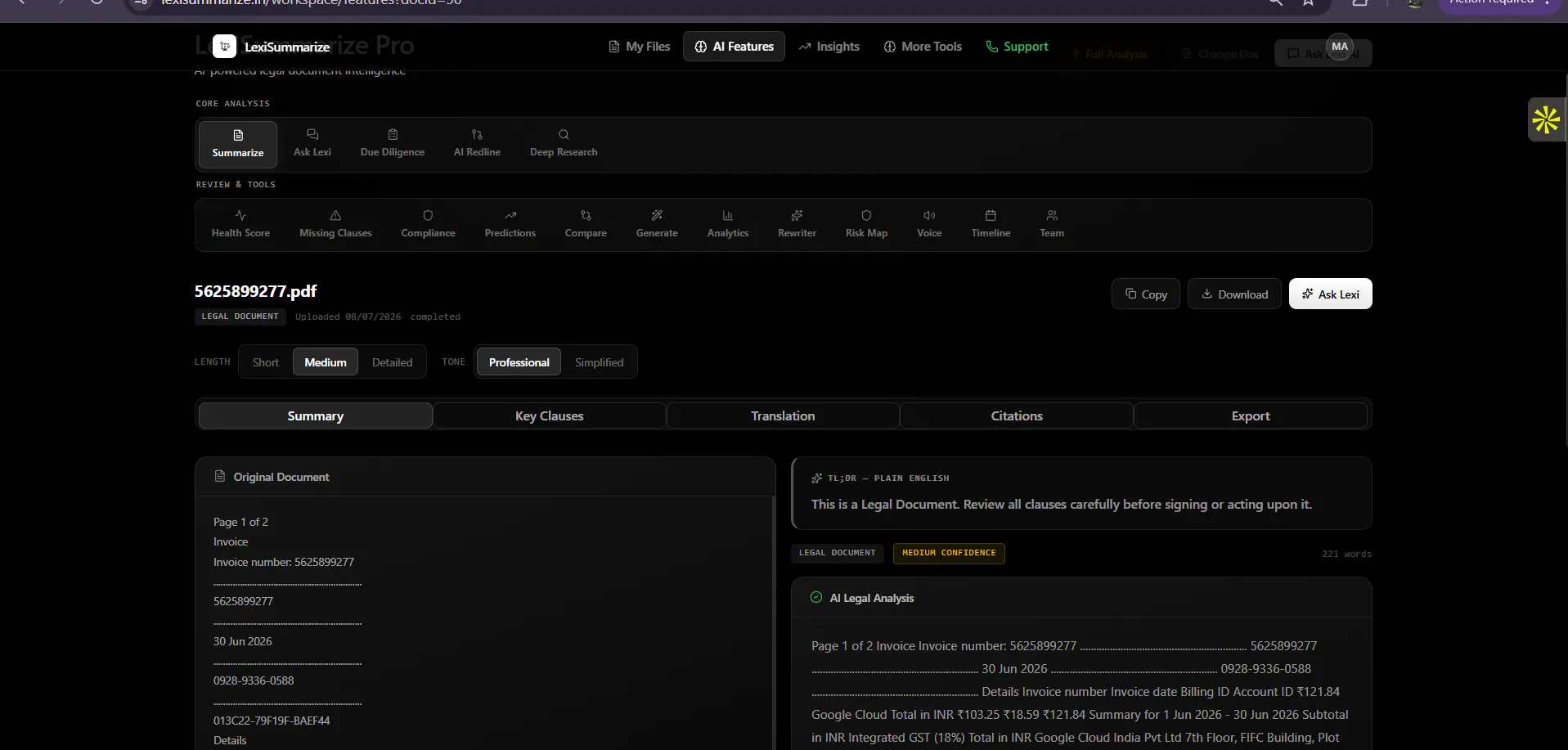Viewport: 1568px width, 750px height.
Task: Click the 'TL;DR — PLAIN ENGLISH' label
Action: [x=888, y=478]
